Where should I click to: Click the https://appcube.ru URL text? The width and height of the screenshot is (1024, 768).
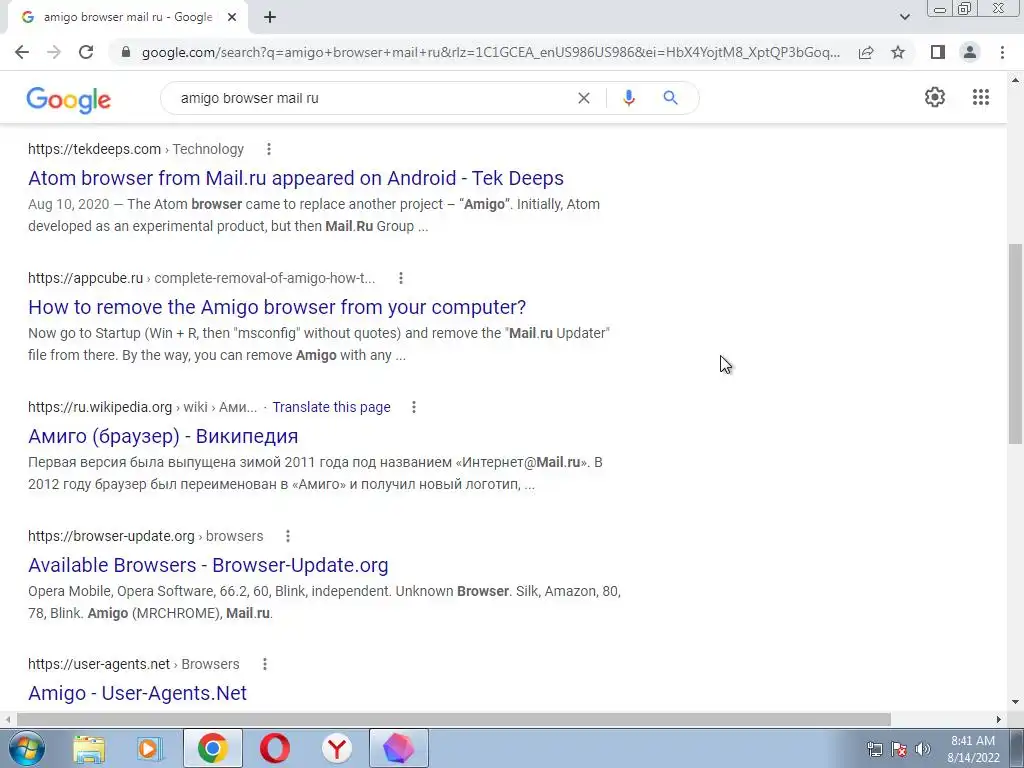pos(86,278)
